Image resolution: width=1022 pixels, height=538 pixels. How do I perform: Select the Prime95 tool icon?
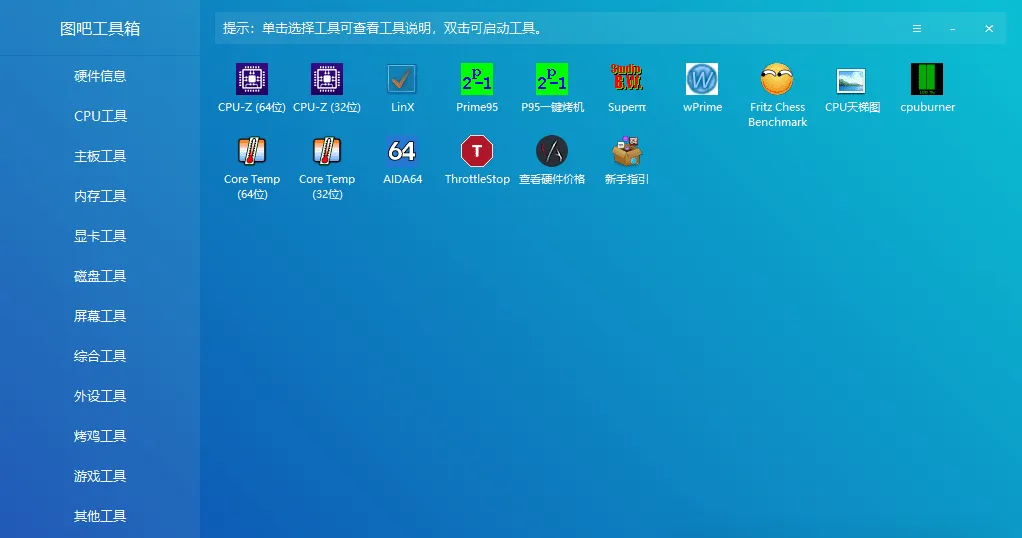(476, 79)
